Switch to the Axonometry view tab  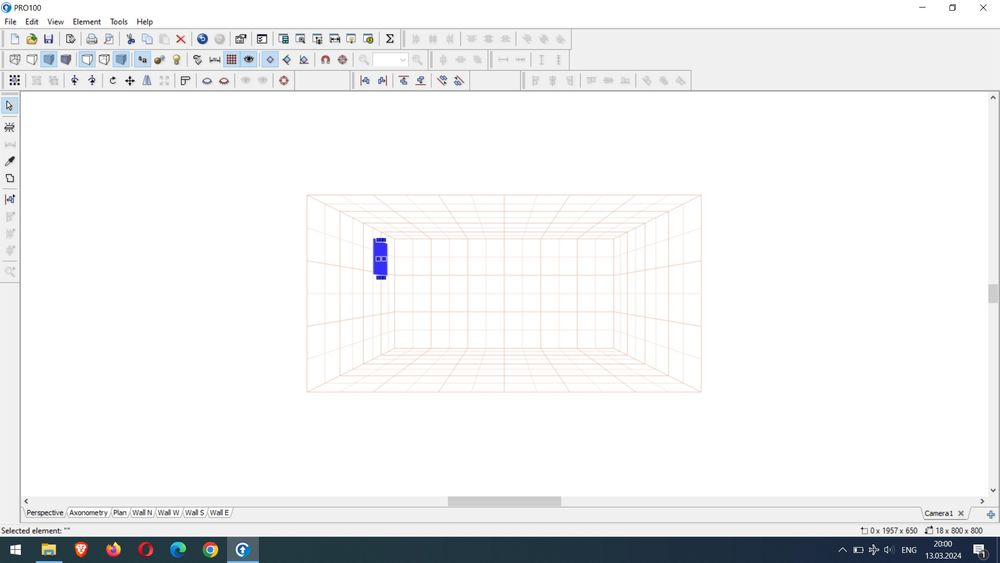[88, 513]
